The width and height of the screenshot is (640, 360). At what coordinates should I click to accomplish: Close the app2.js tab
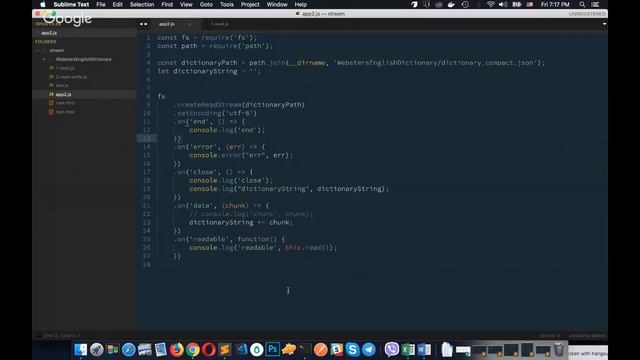[189, 24]
